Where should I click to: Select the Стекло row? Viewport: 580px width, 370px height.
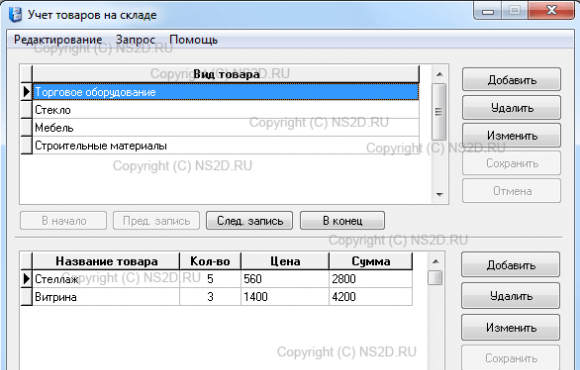226,110
